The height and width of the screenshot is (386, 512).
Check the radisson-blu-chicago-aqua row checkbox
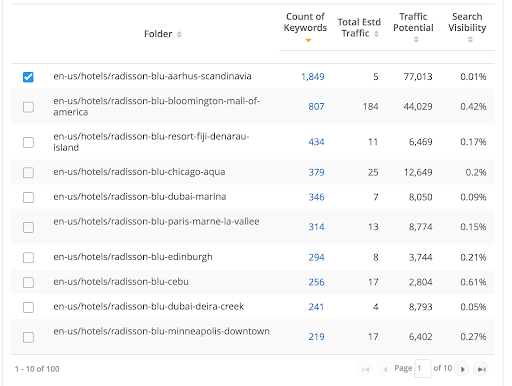(x=28, y=172)
